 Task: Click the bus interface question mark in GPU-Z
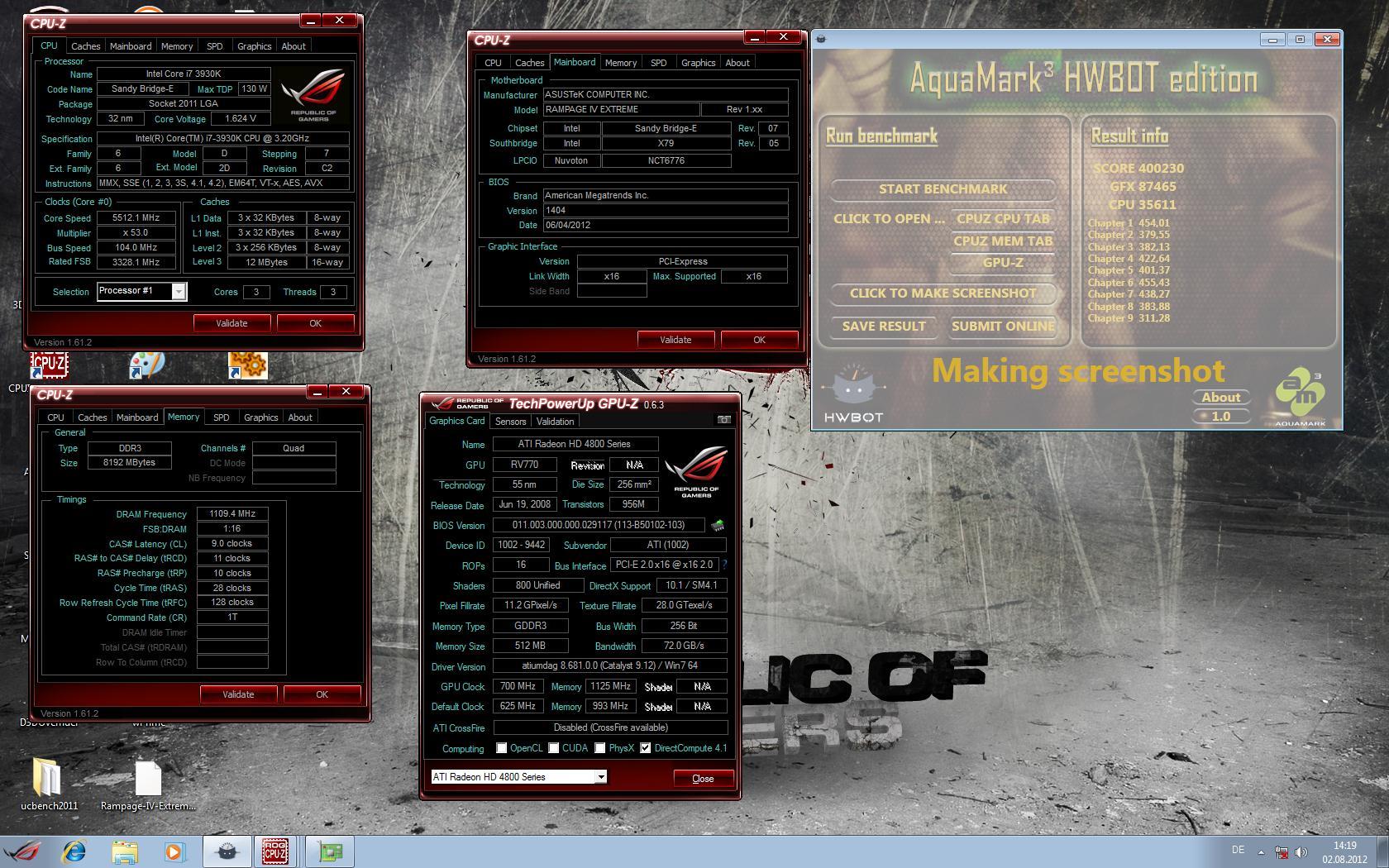click(x=724, y=565)
